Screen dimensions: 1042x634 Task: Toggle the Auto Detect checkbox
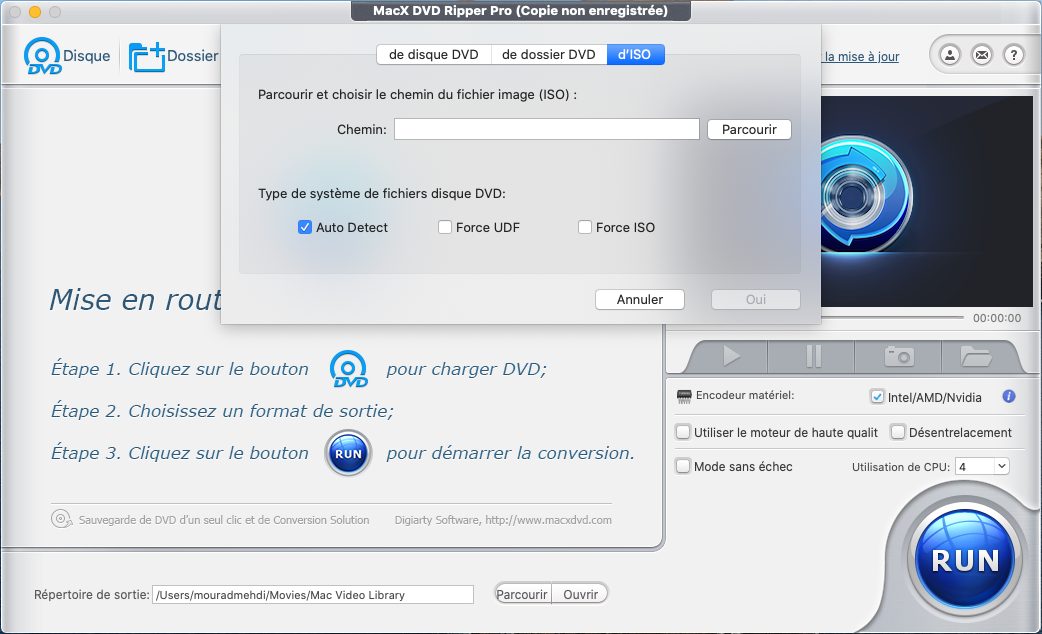pos(305,227)
